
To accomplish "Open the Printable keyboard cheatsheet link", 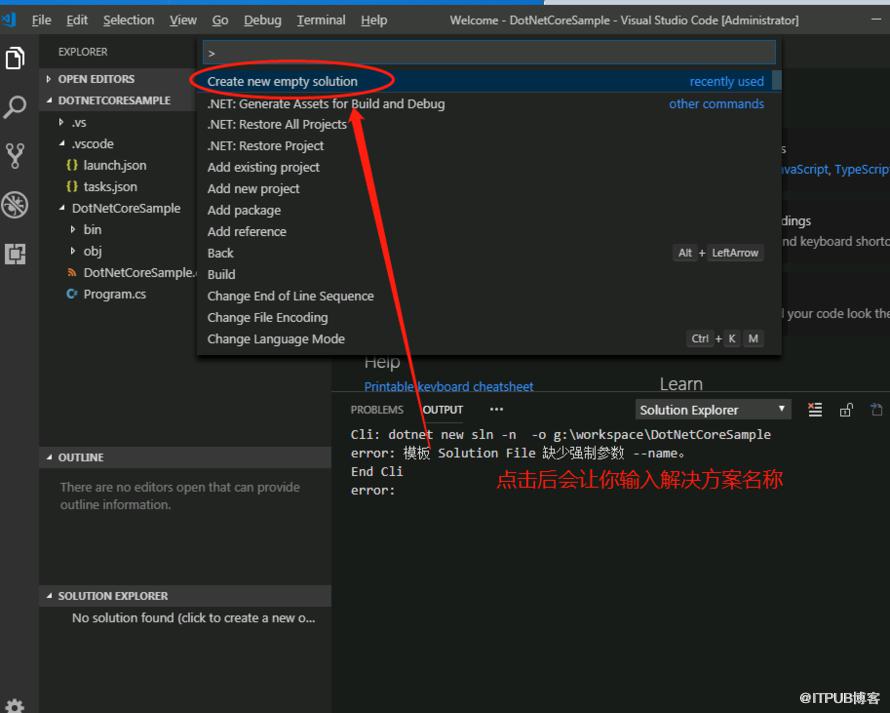I will [448, 387].
